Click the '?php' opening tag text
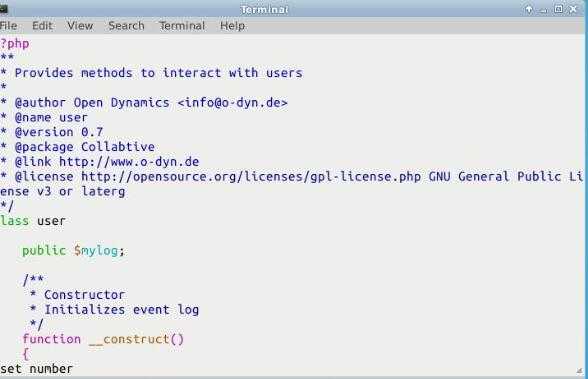This screenshot has width=588, height=379. (x=15, y=44)
